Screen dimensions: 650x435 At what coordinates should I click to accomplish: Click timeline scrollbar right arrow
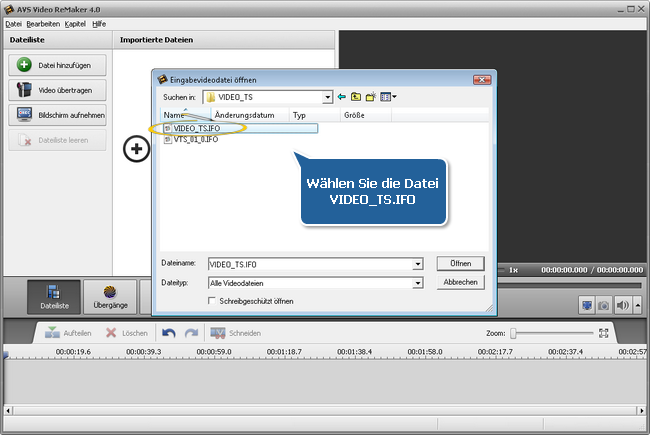[x=641, y=411]
